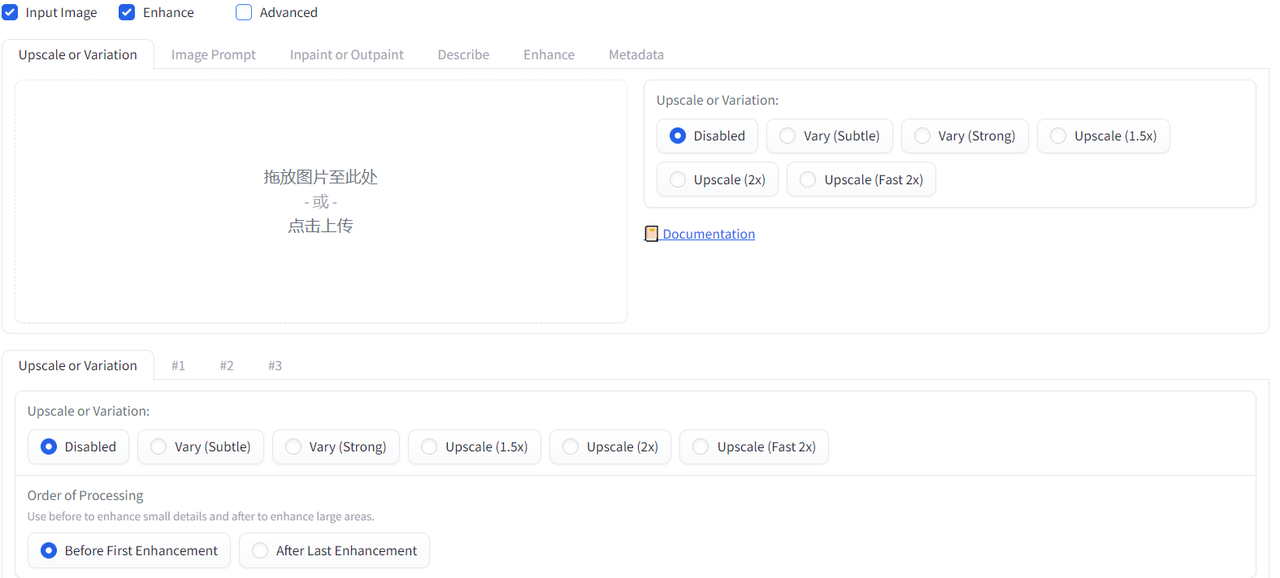Screen dimensions: 1280x578
Task: Open enhance tab #3
Action: pos(275,366)
